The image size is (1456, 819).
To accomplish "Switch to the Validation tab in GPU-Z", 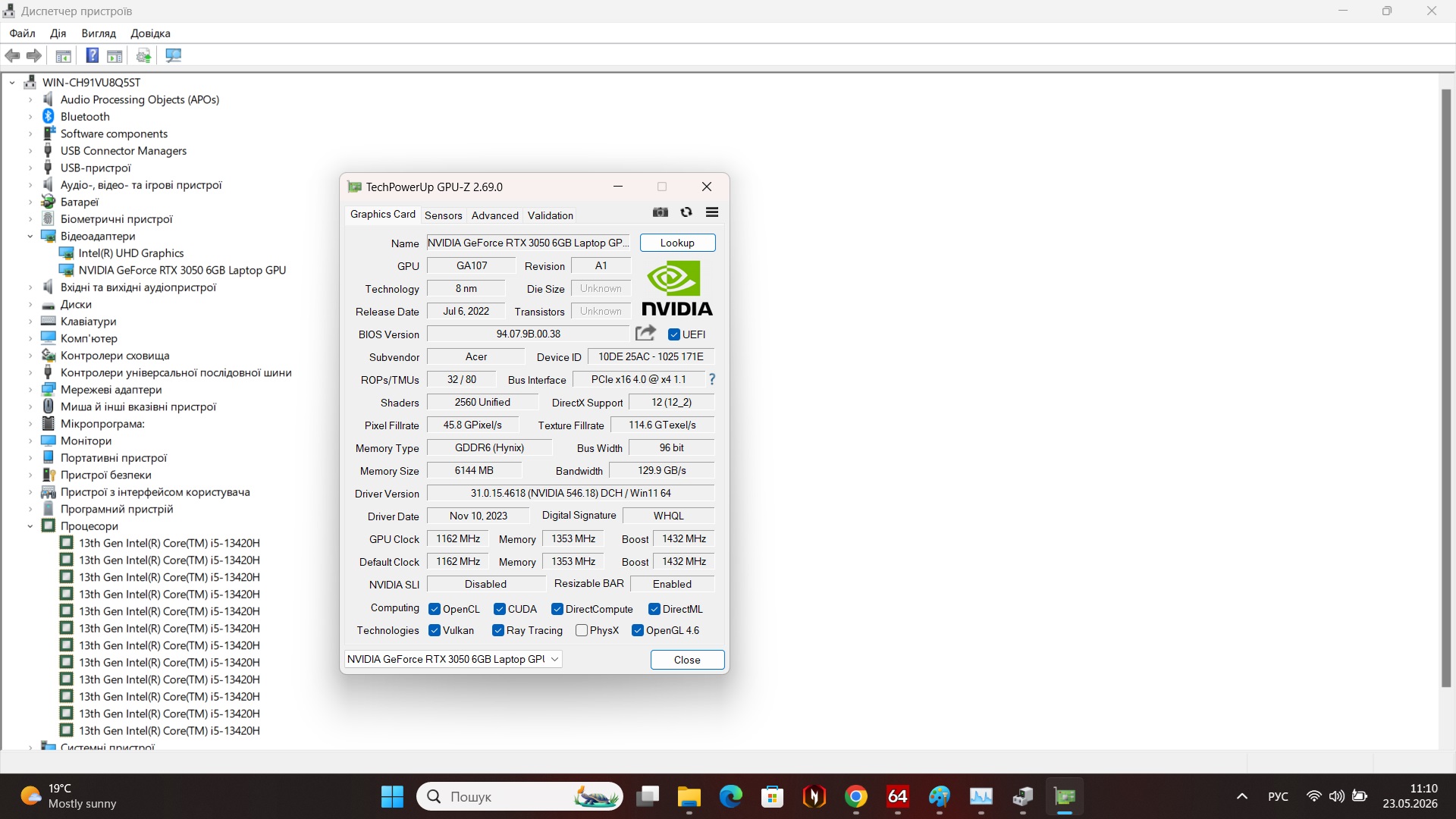I will click(551, 215).
